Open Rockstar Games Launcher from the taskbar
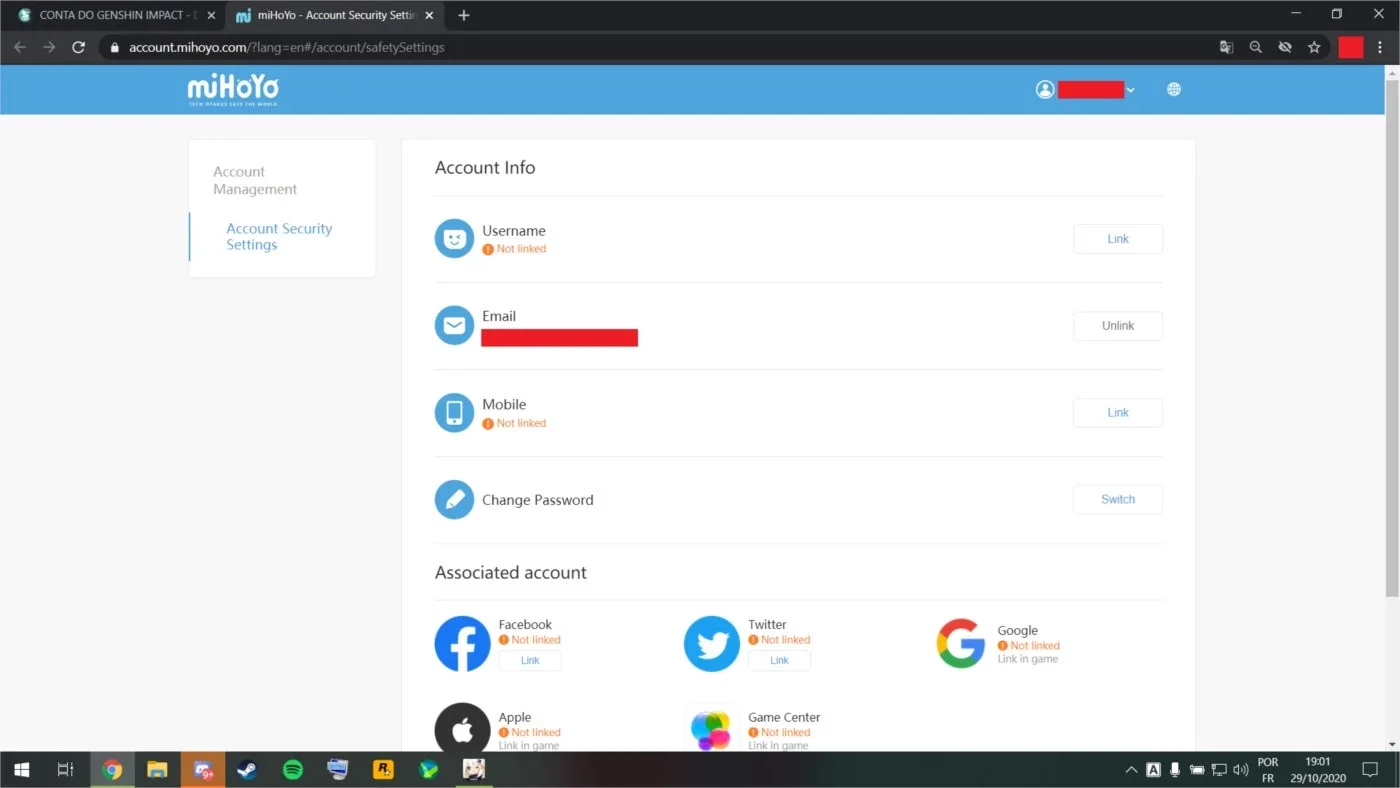This screenshot has width=1400, height=788. [383, 770]
